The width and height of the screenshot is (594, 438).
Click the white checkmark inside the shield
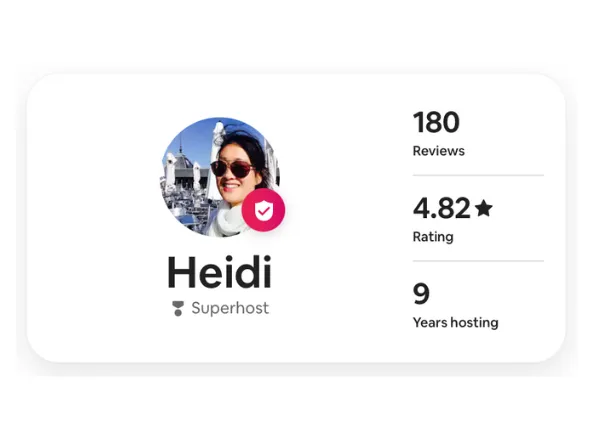264,211
